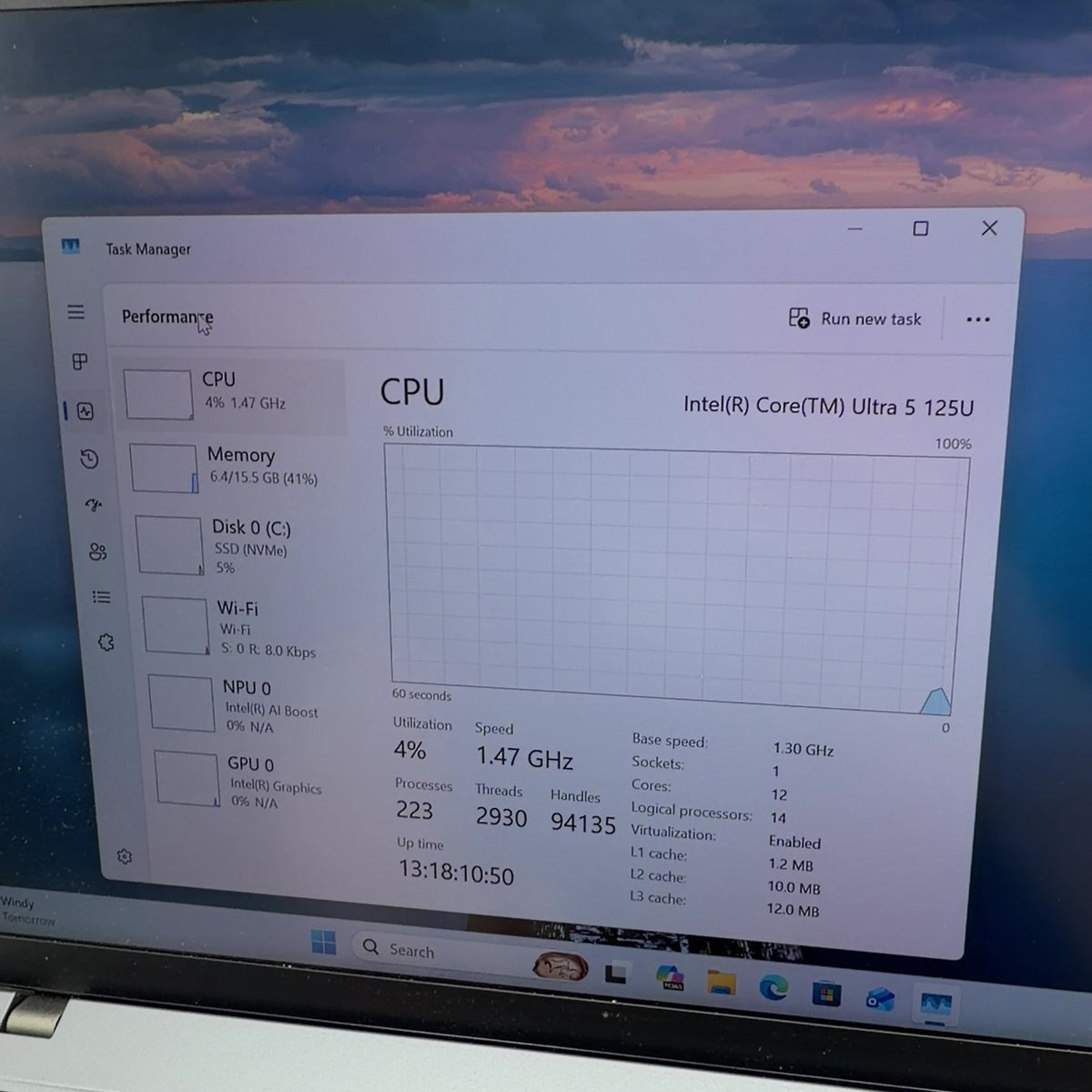
Task: Open the Startup apps sidebar icon
Action: [x=94, y=504]
